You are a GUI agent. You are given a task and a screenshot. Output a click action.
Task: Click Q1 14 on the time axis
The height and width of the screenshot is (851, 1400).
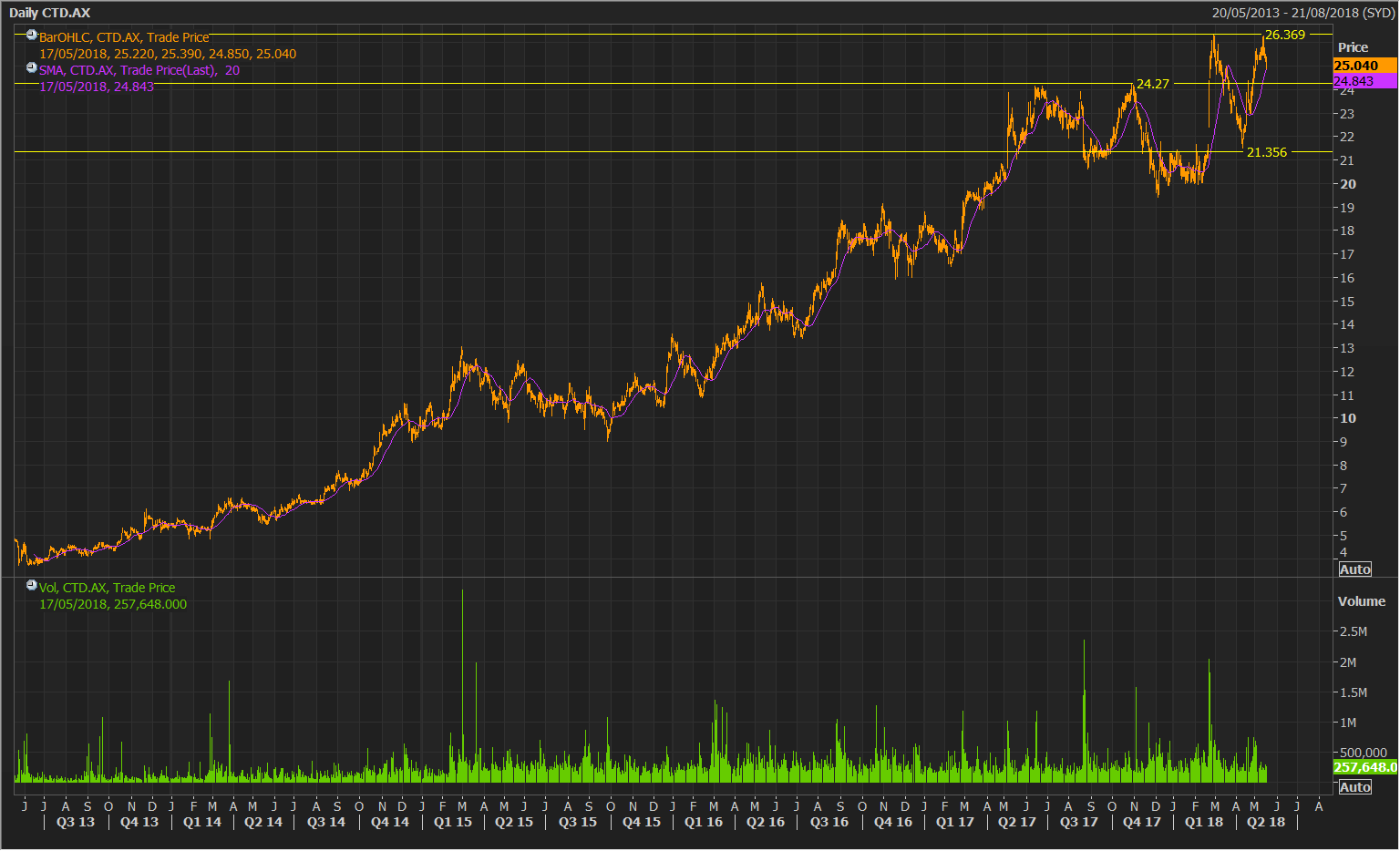coord(202,822)
